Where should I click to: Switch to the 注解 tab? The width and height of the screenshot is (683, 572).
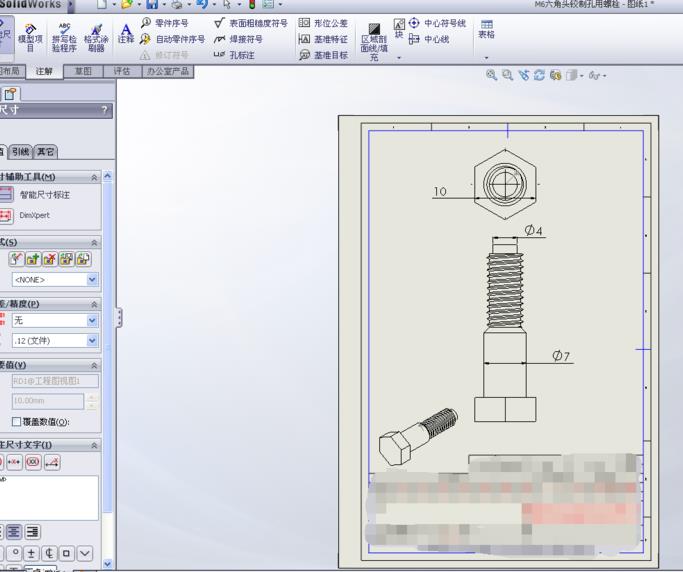coord(44,71)
